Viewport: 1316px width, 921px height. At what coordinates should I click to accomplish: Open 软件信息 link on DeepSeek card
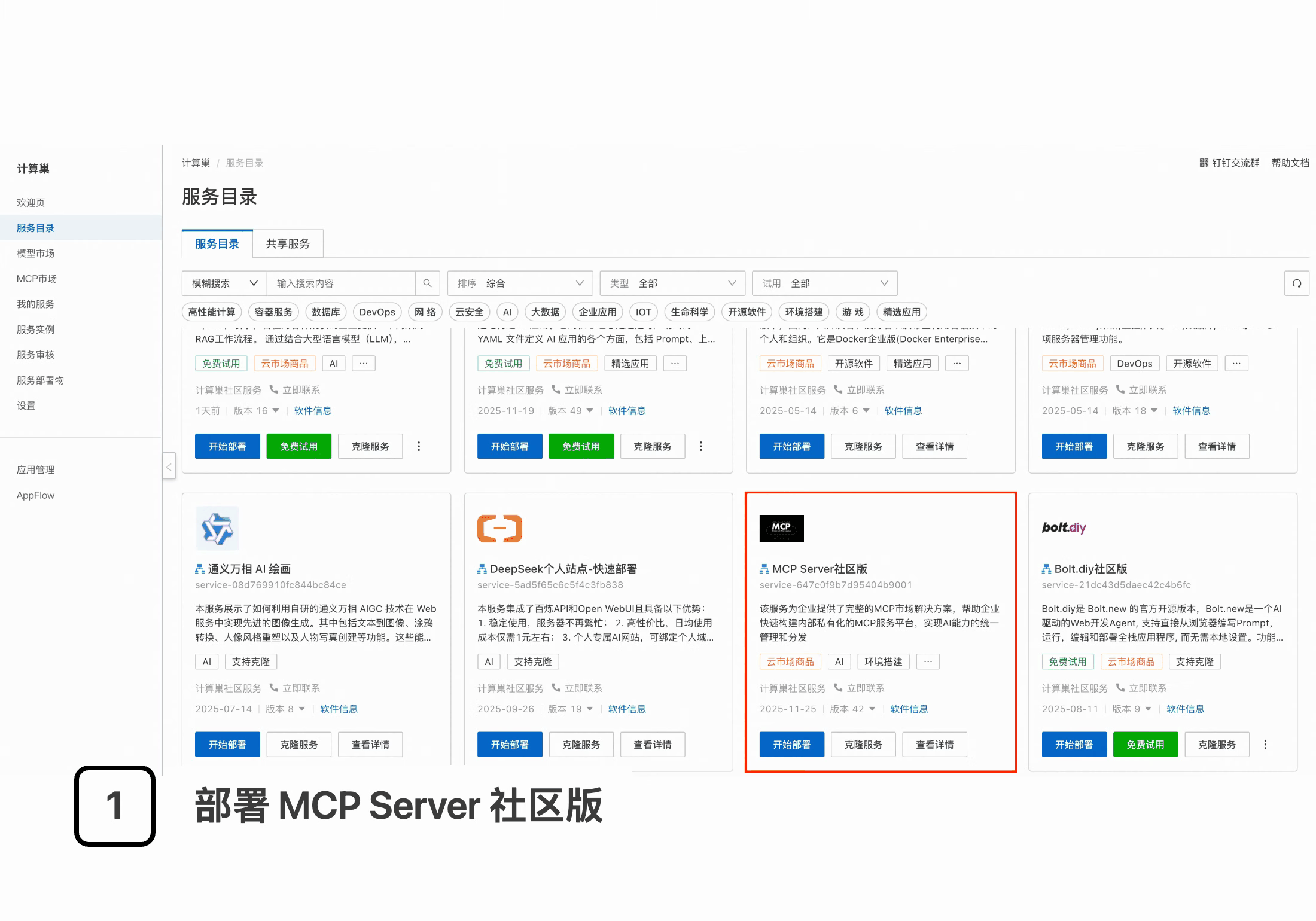(x=627, y=709)
